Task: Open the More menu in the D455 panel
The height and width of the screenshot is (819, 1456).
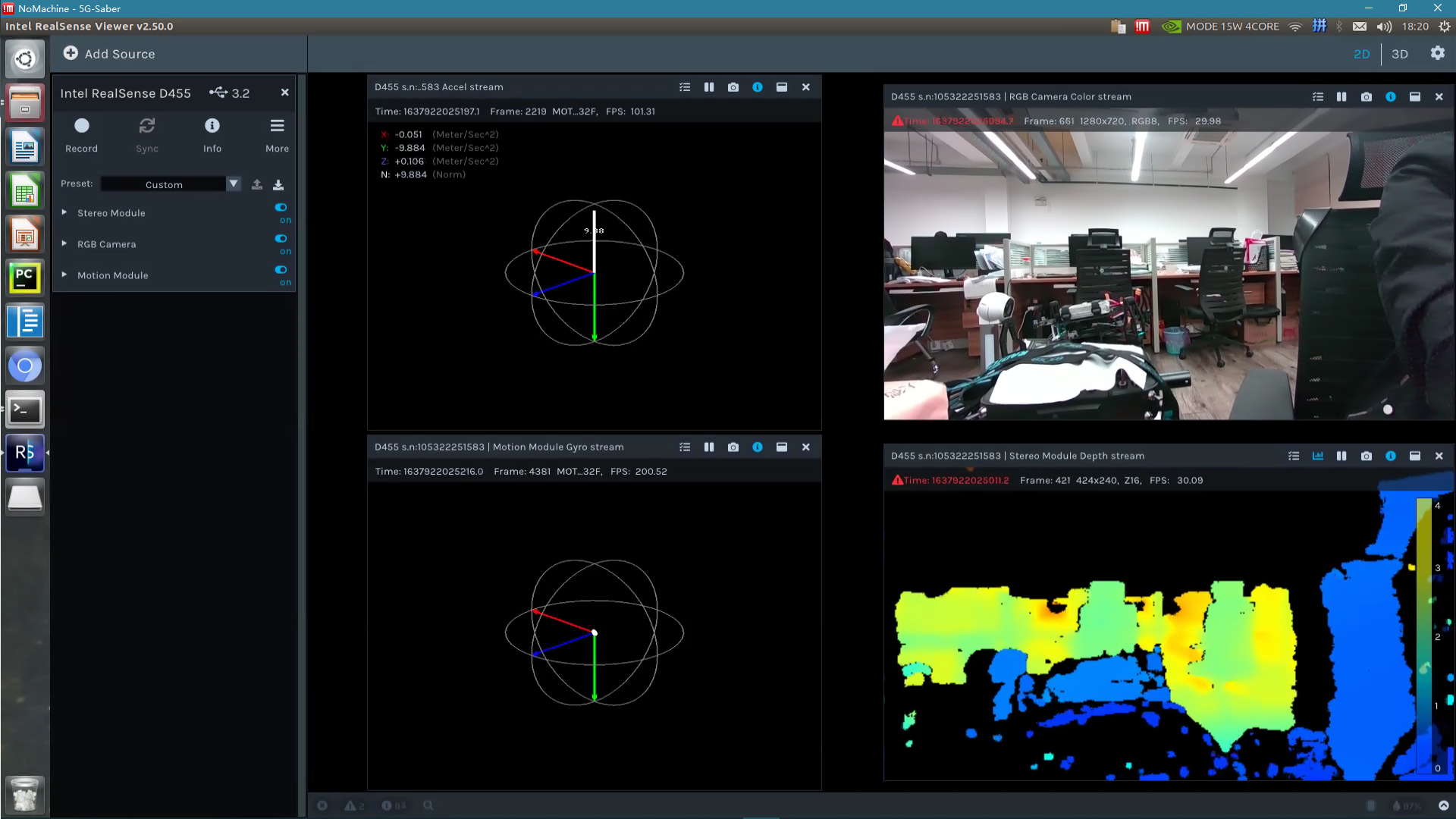Action: point(277,125)
